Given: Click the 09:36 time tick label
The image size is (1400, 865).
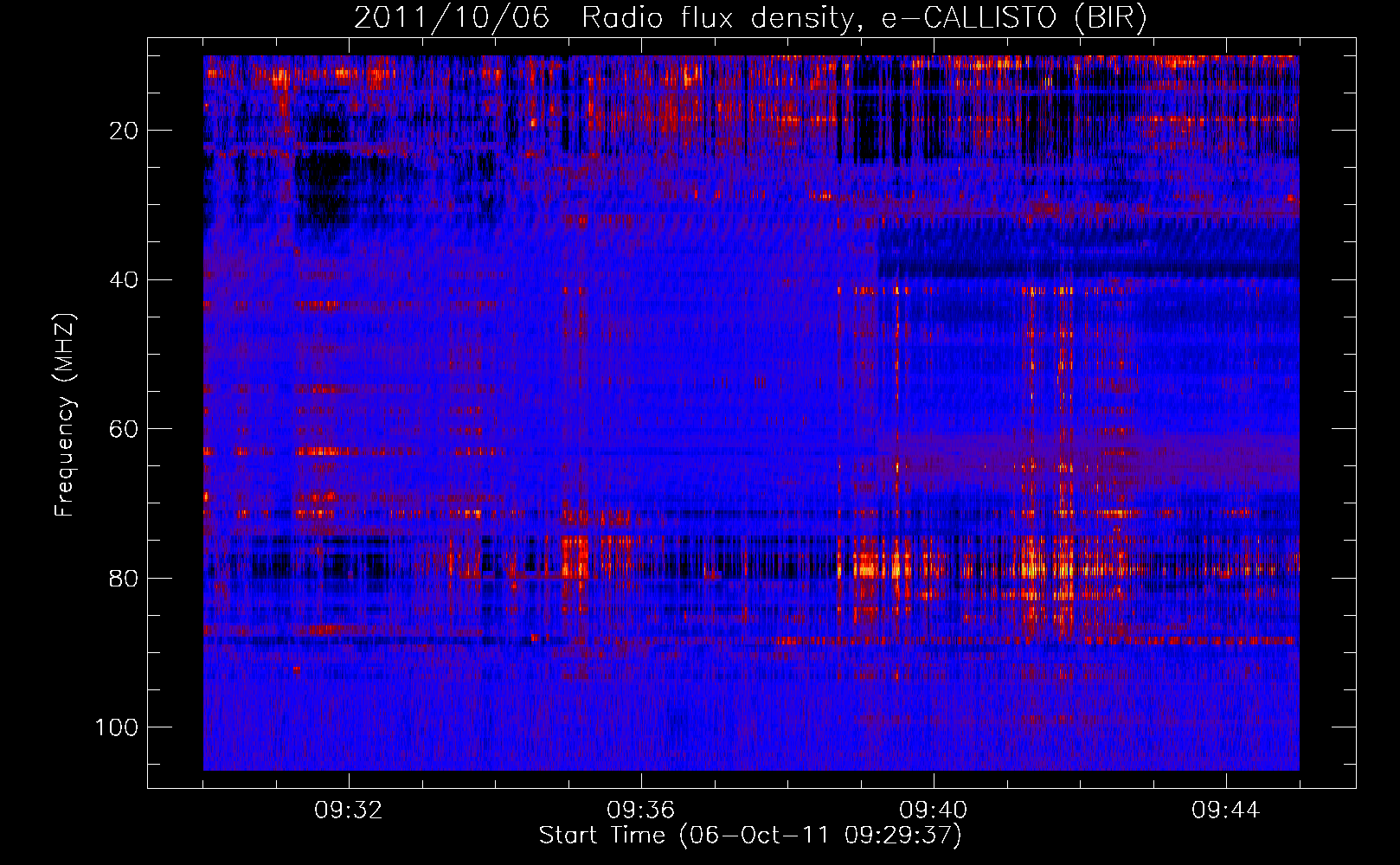Looking at the screenshot, I should [641, 811].
